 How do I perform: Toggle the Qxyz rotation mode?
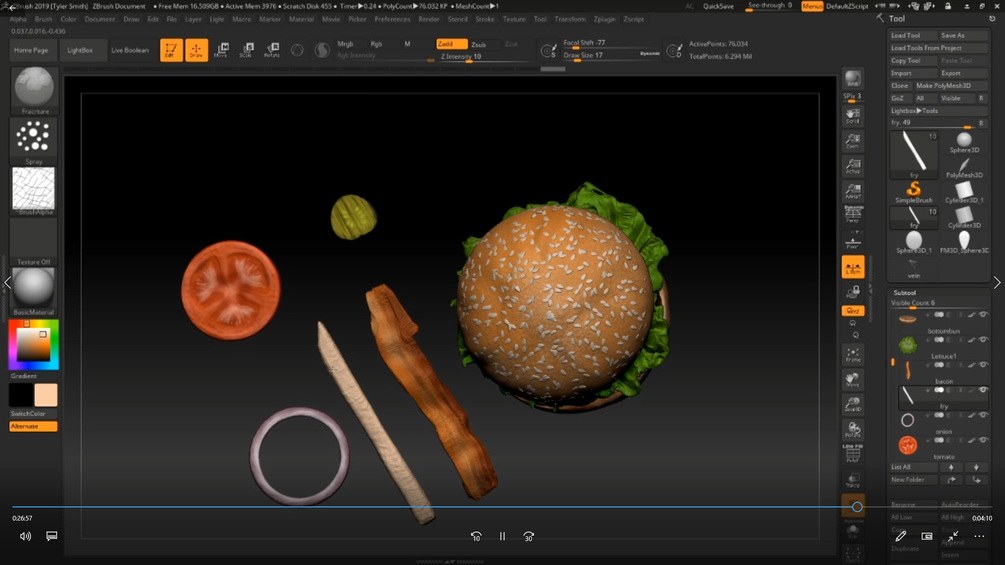[x=853, y=311]
